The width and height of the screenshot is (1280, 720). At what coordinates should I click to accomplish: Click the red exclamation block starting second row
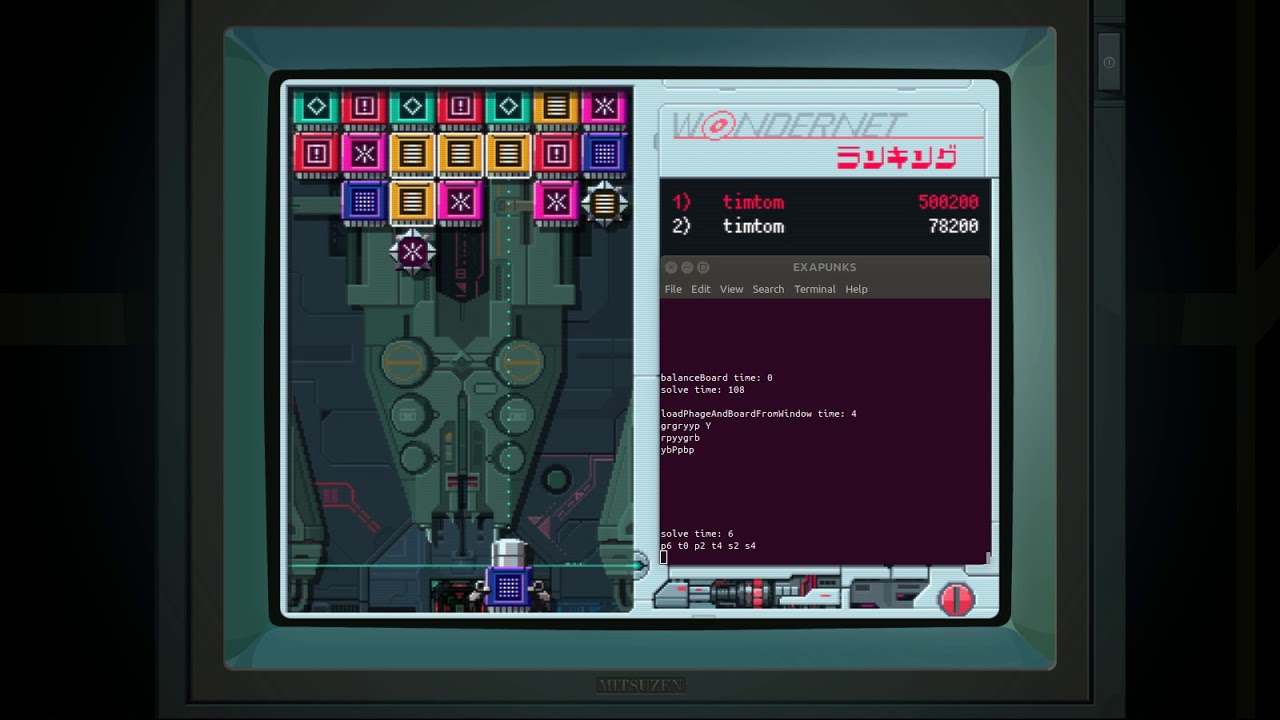[316, 154]
